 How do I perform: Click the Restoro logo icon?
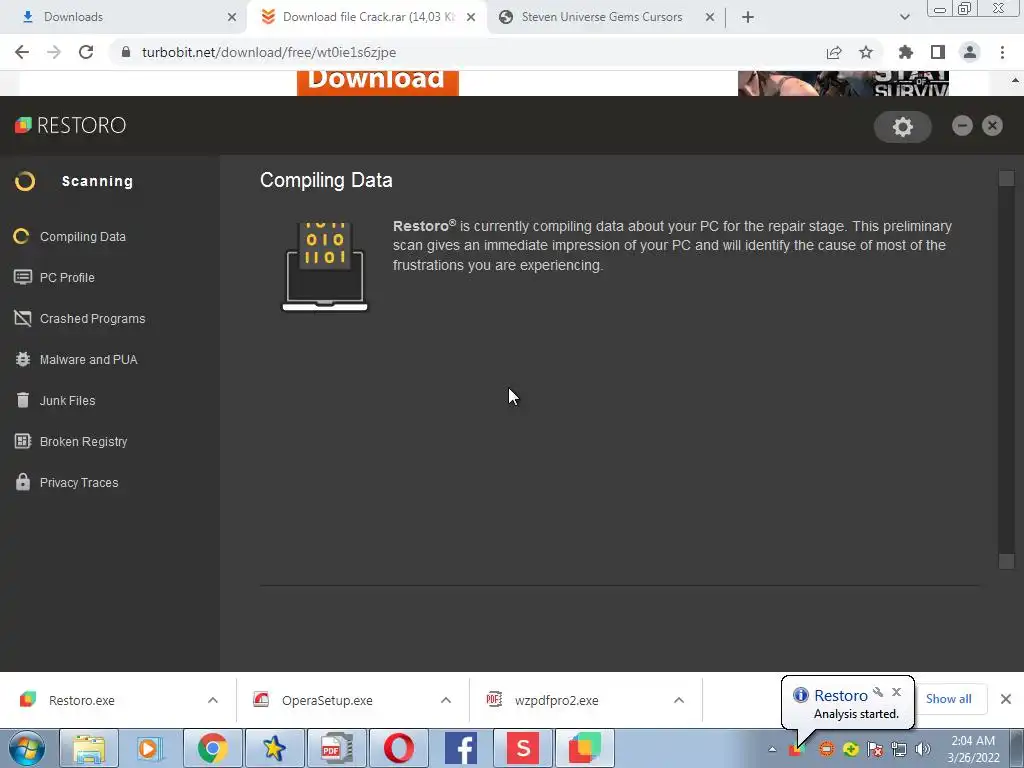point(24,125)
